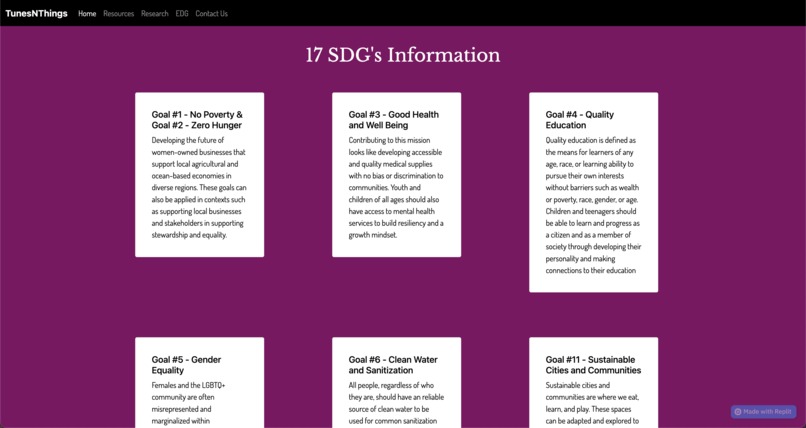Select the Goal #1 No Poverty card title
Image resolution: width=806 pixels, height=428 pixels.
[197, 120]
